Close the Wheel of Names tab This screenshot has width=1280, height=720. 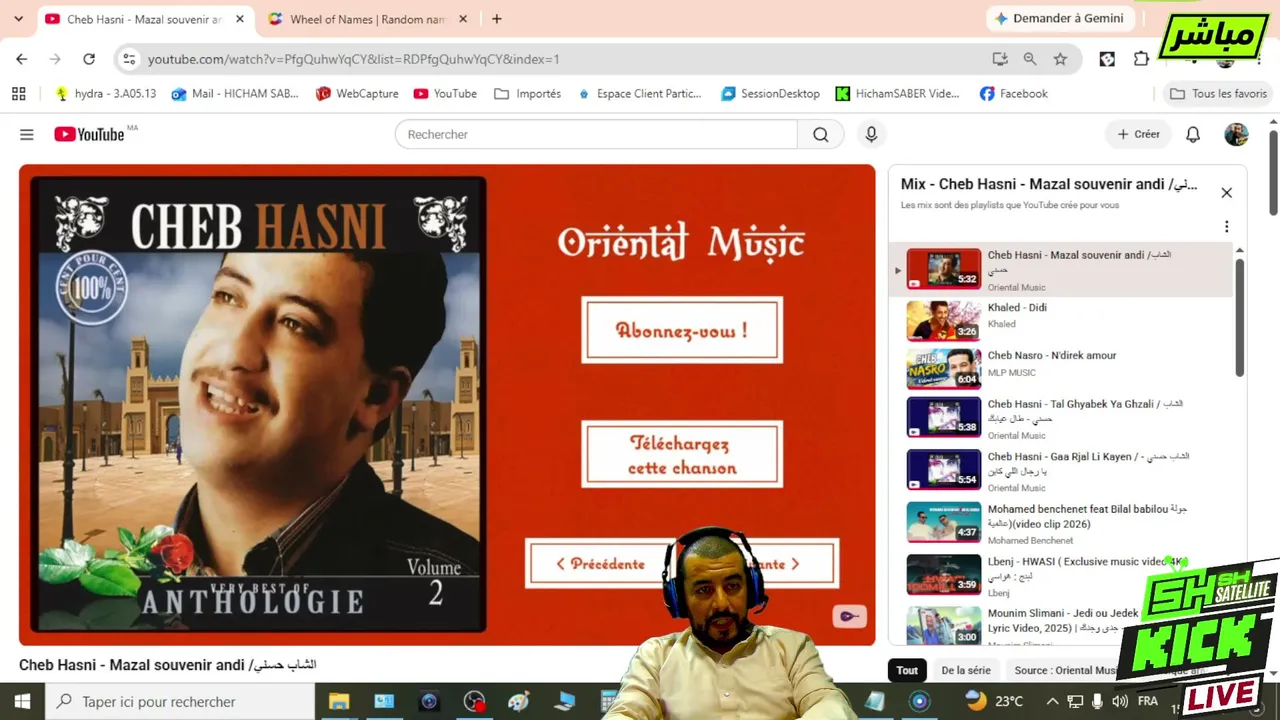tap(465, 19)
